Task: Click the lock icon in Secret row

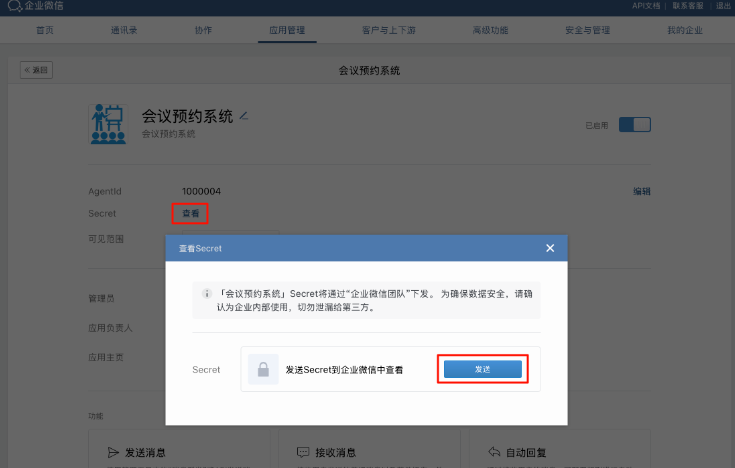Action: coord(263,369)
